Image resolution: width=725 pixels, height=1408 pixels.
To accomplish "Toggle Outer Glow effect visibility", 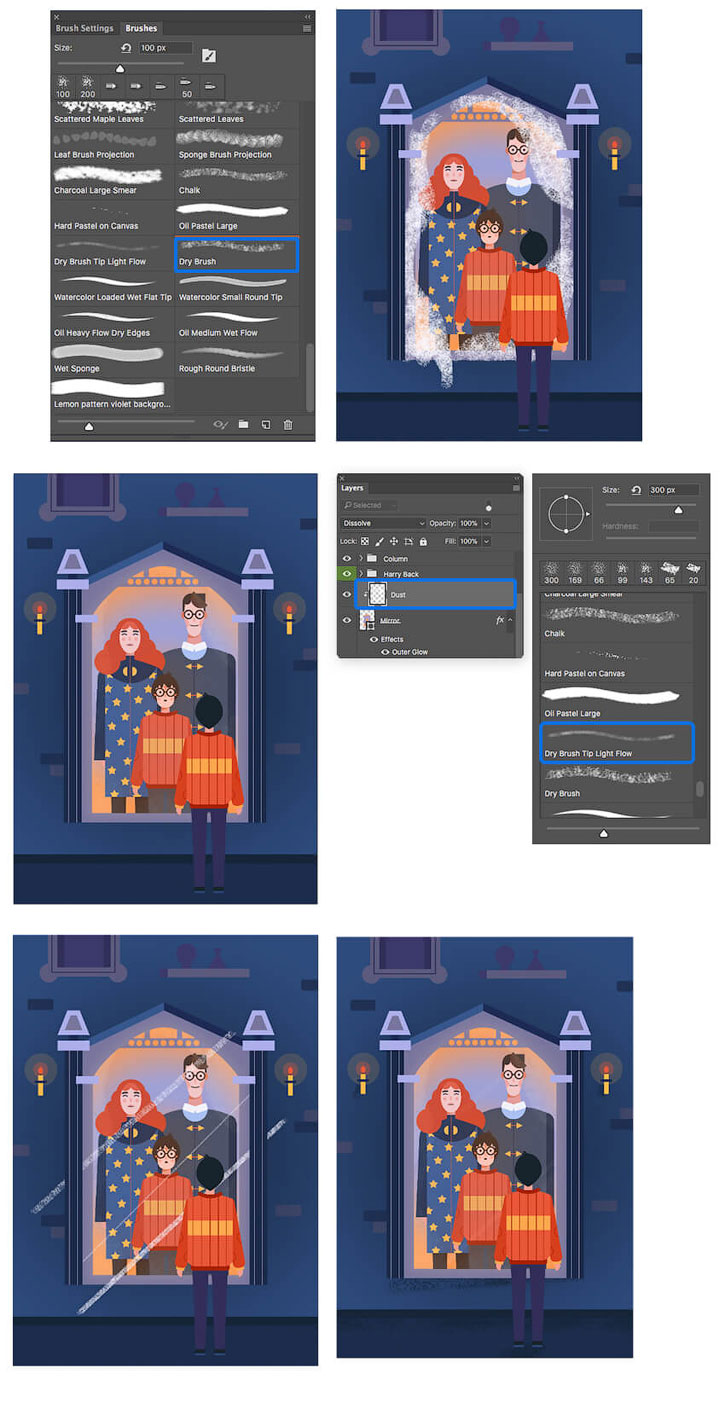I will (383, 651).
